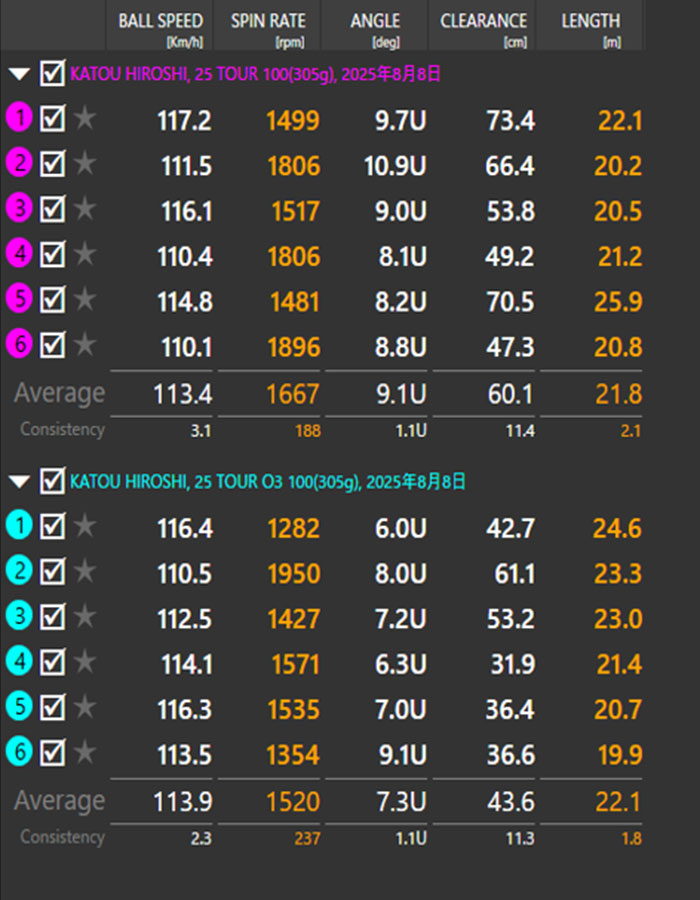Star shot 1 in the magenta TOUR 100 group
Viewport: 700px width, 900px height.
click(x=85, y=119)
